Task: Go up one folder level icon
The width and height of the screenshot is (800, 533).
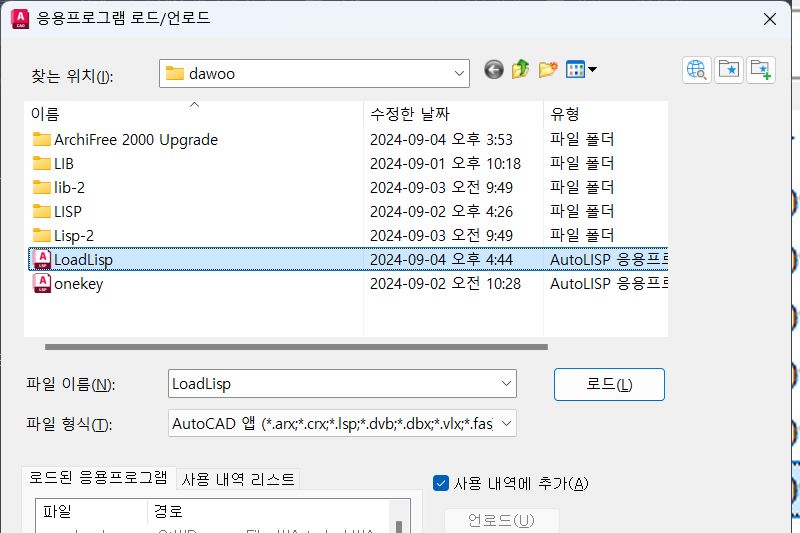Action: (520, 69)
